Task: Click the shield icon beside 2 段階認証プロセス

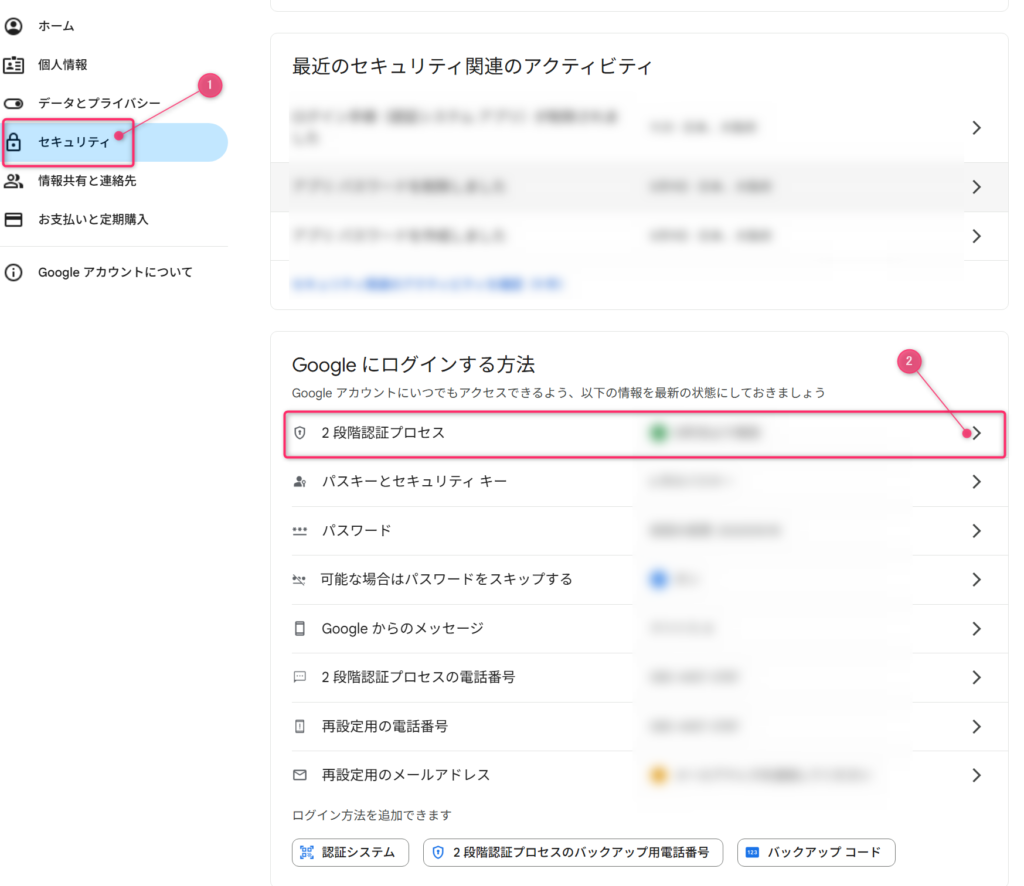Action: point(301,432)
